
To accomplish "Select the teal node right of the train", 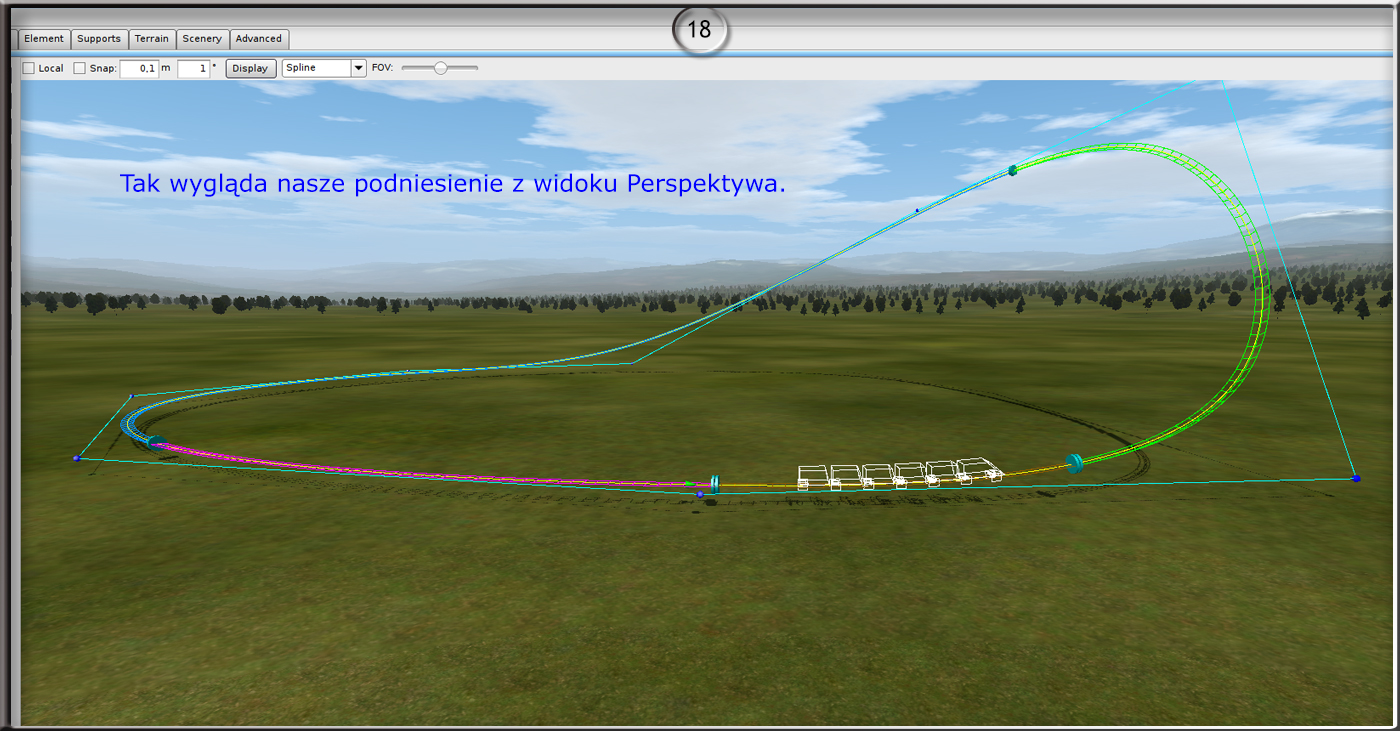I will [1075, 463].
